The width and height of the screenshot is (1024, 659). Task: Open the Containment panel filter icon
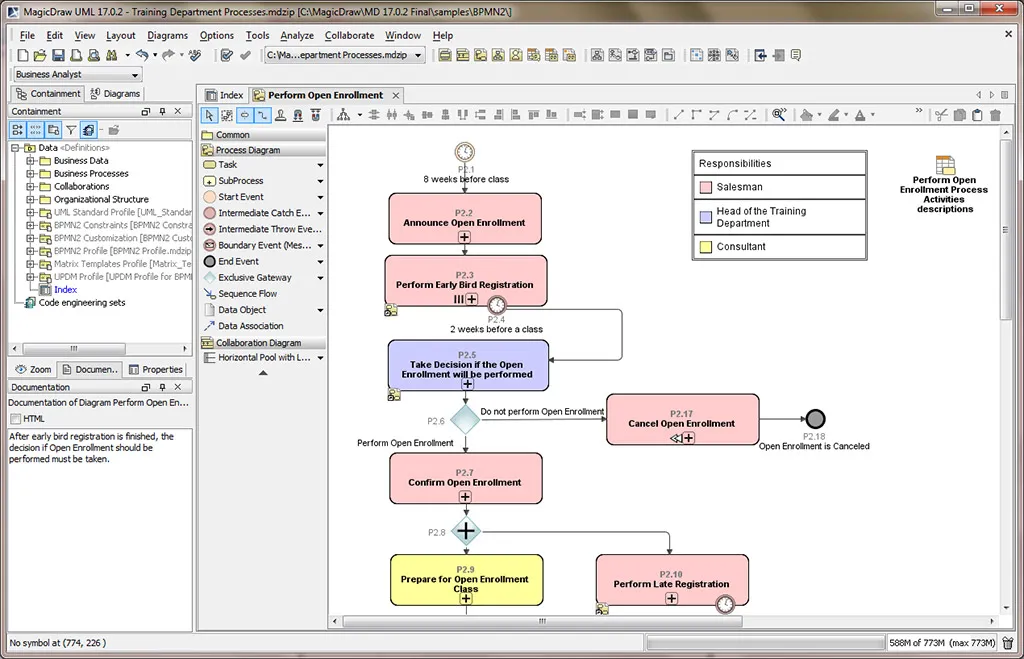(71, 131)
